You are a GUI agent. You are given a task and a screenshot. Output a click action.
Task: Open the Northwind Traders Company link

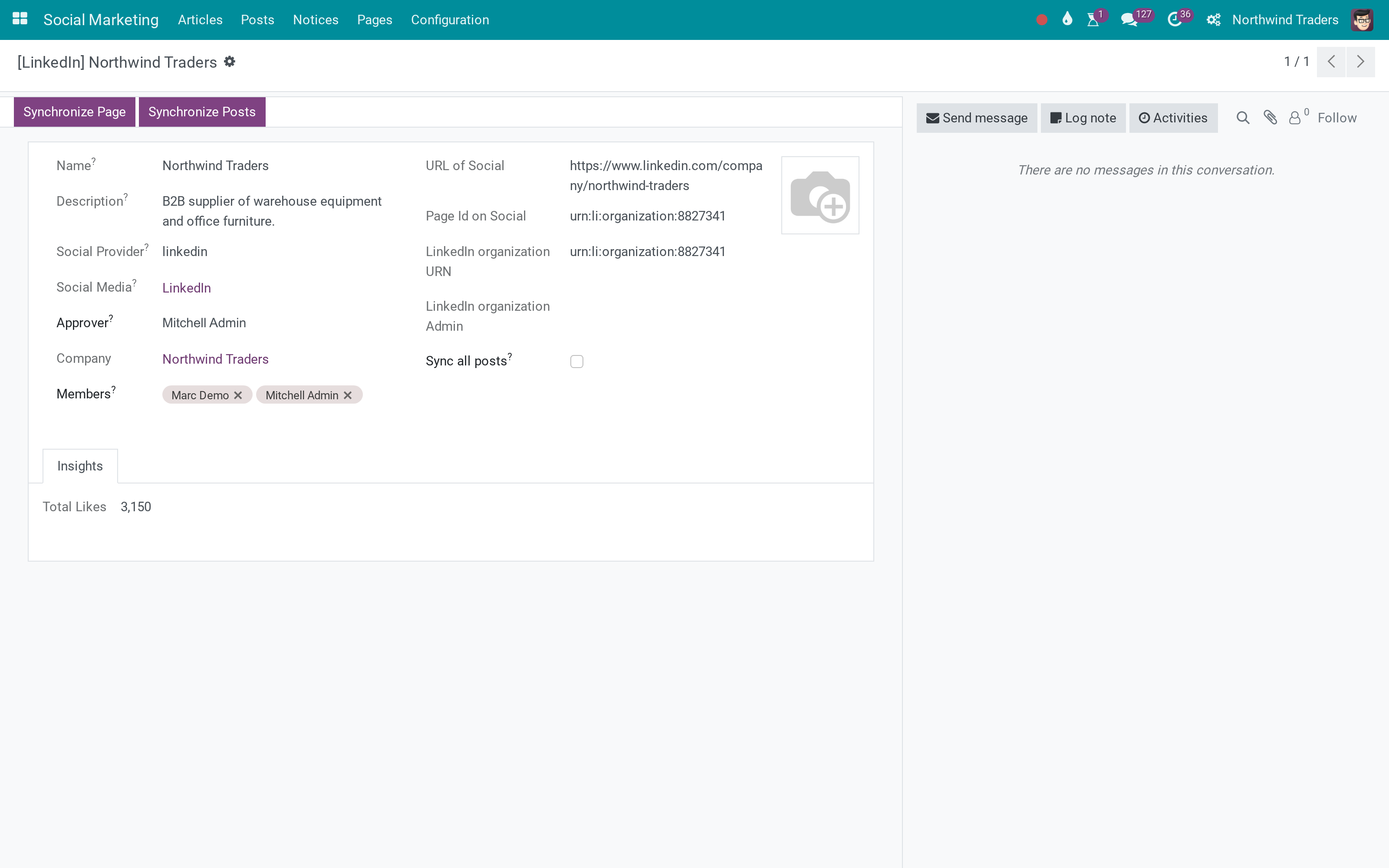click(215, 359)
